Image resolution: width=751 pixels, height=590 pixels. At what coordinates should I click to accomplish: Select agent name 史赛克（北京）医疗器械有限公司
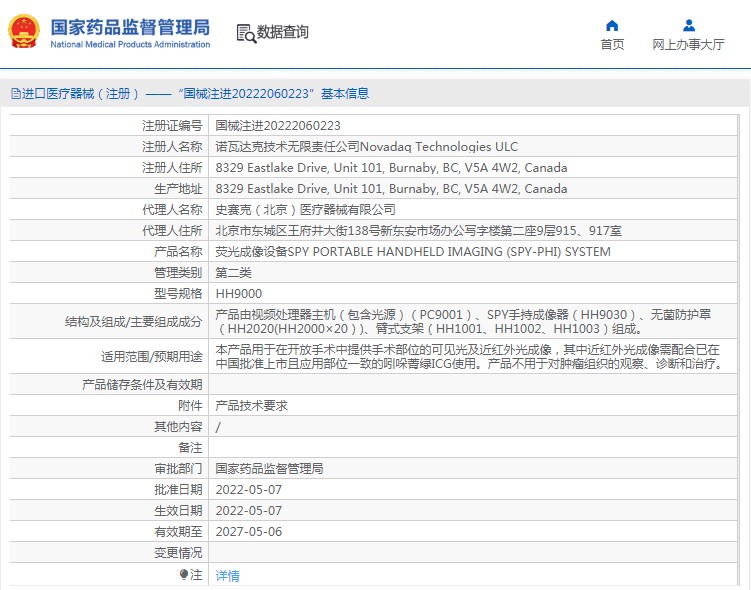[x=305, y=210]
